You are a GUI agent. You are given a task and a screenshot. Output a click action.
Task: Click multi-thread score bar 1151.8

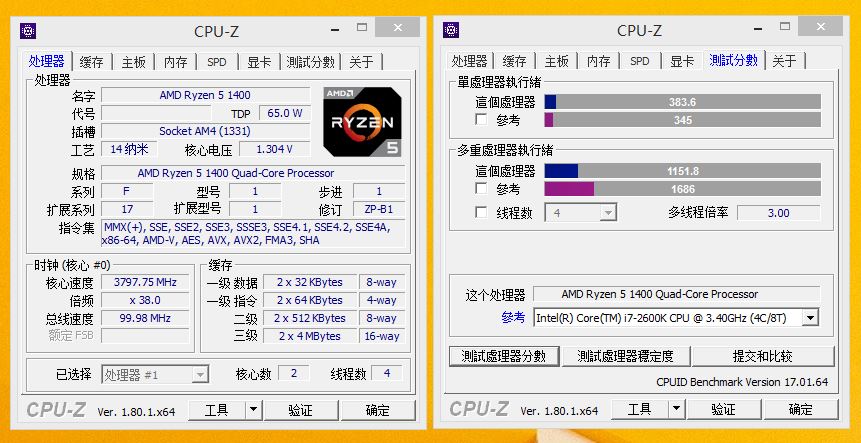click(x=683, y=171)
